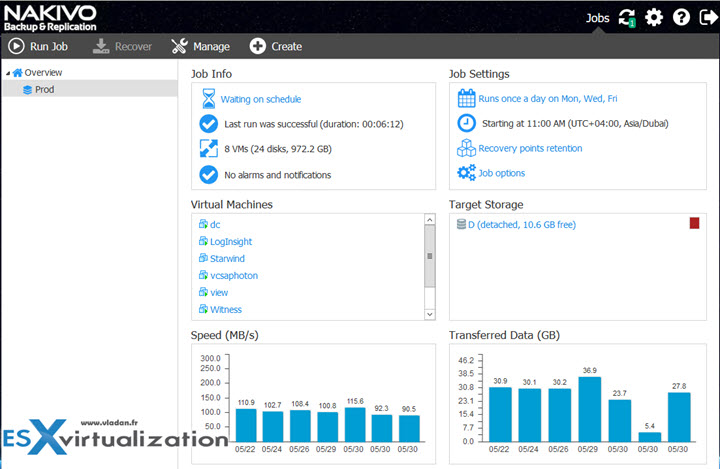Screen dimensions: 720x469
Task: Open the help question mark icon
Action: tap(681, 18)
